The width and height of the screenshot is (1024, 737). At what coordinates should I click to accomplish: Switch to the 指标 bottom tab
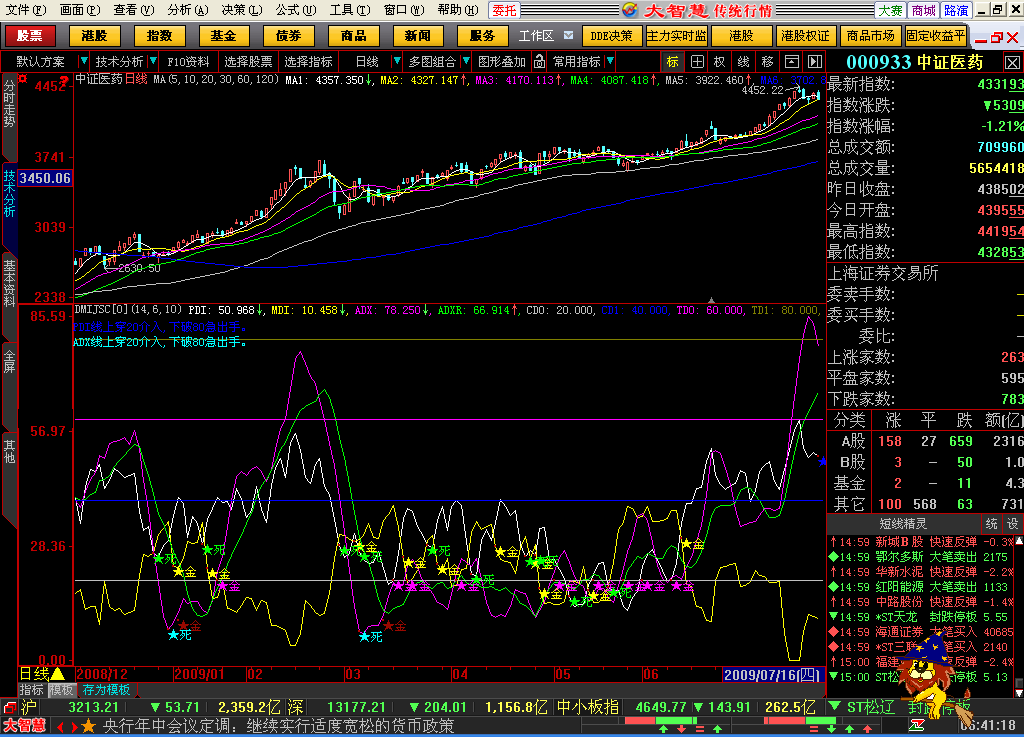[x=31, y=690]
